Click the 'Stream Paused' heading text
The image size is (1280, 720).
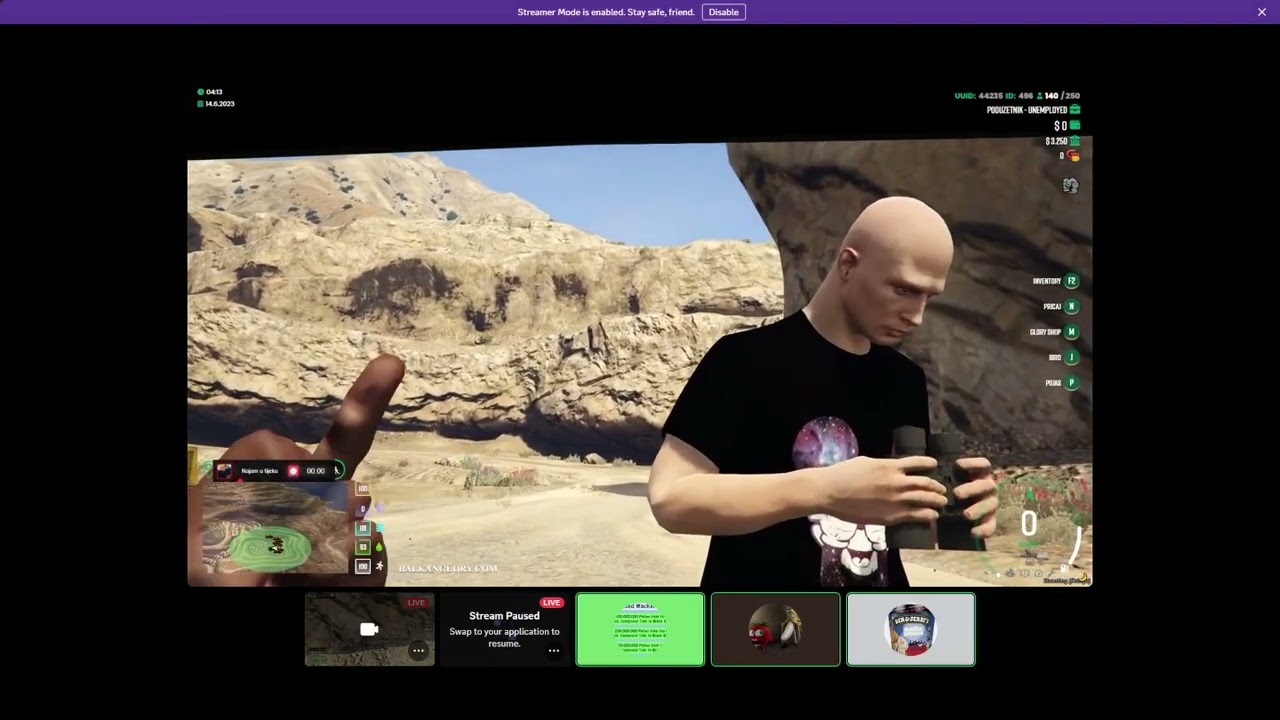pos(504,616)
